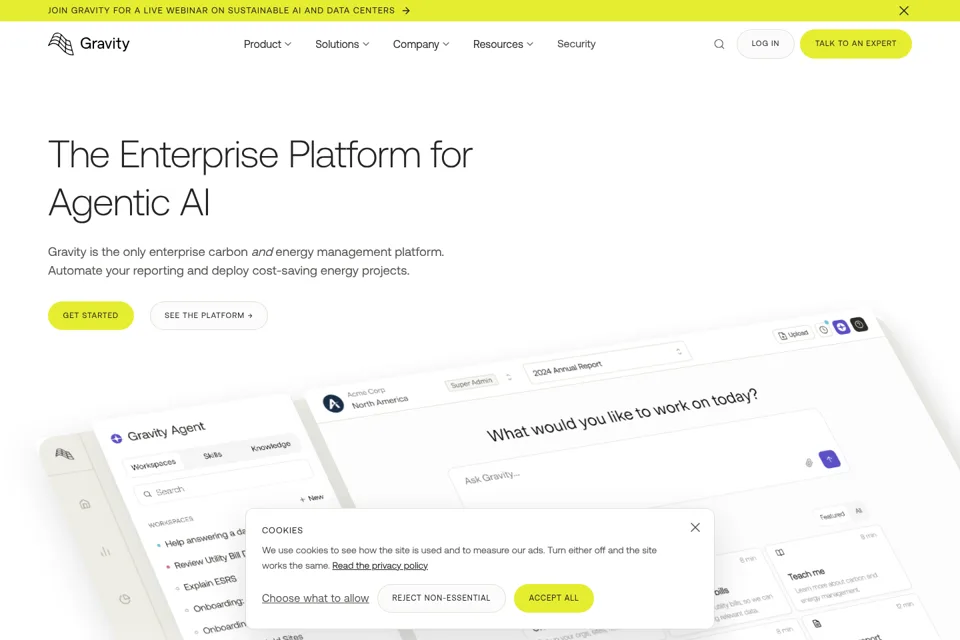Click the GET STARTED button
The image size is (960, 640).
91,315
